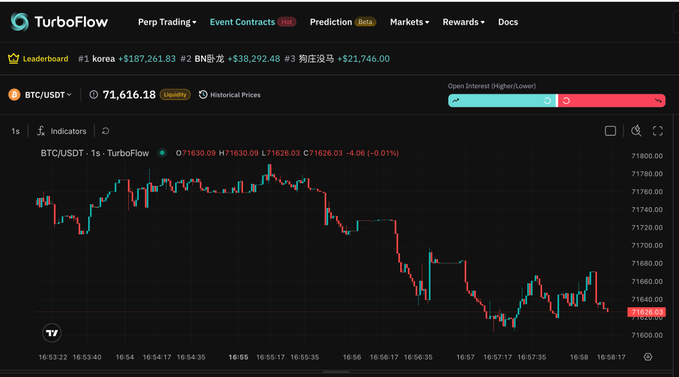Open the Prediction Beta page
Image resolution: width=679 pixels, height=377 pixels.
point(343,22)
